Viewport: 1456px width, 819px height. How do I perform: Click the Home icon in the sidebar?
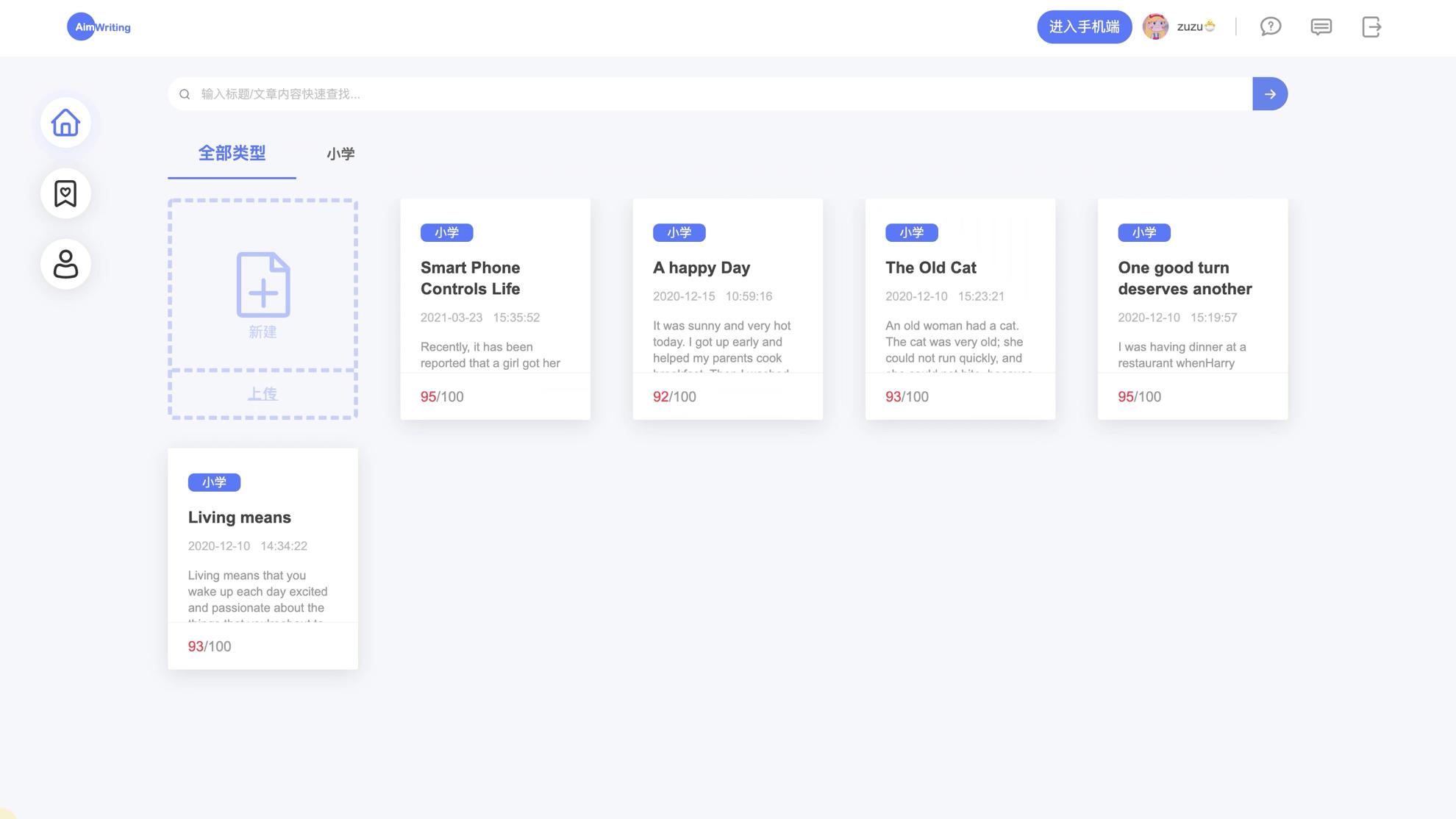(65, 122)
